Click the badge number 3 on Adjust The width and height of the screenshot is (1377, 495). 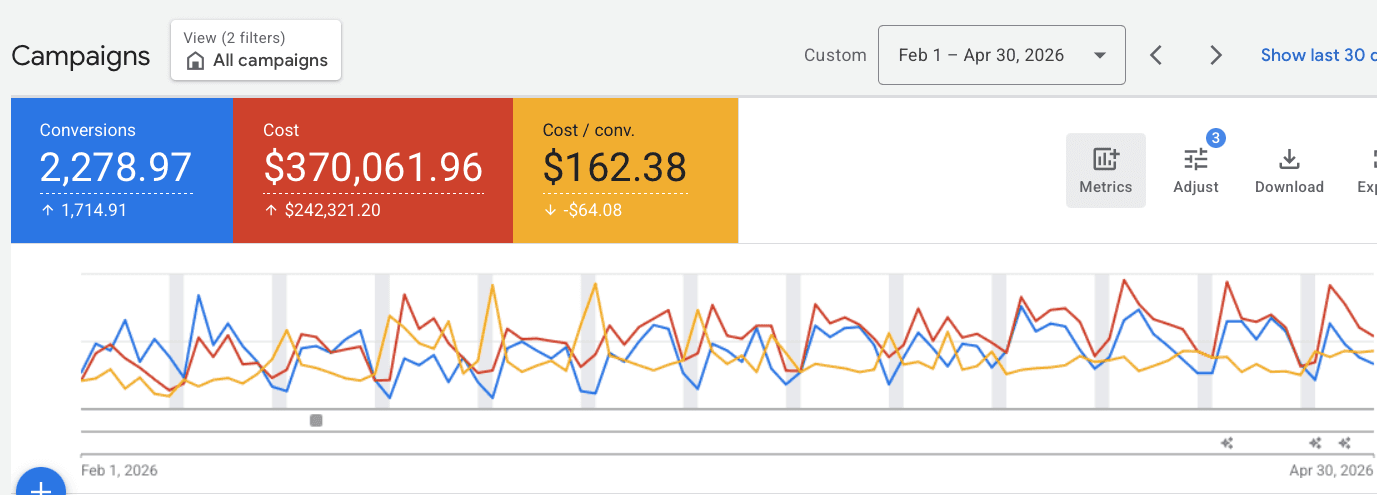point(1216,138)
